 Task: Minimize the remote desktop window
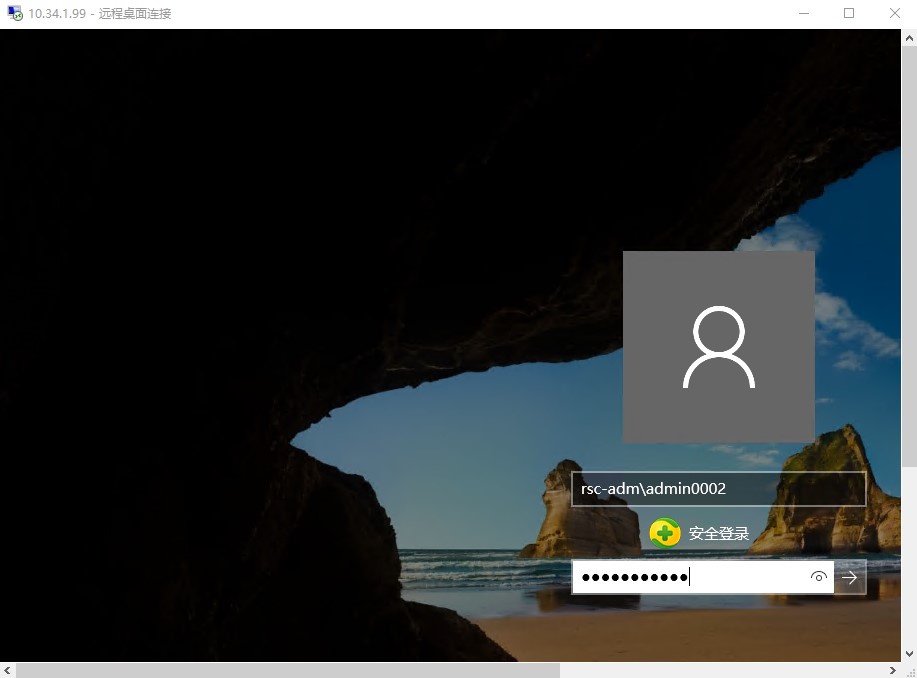[x=803, y=14]
